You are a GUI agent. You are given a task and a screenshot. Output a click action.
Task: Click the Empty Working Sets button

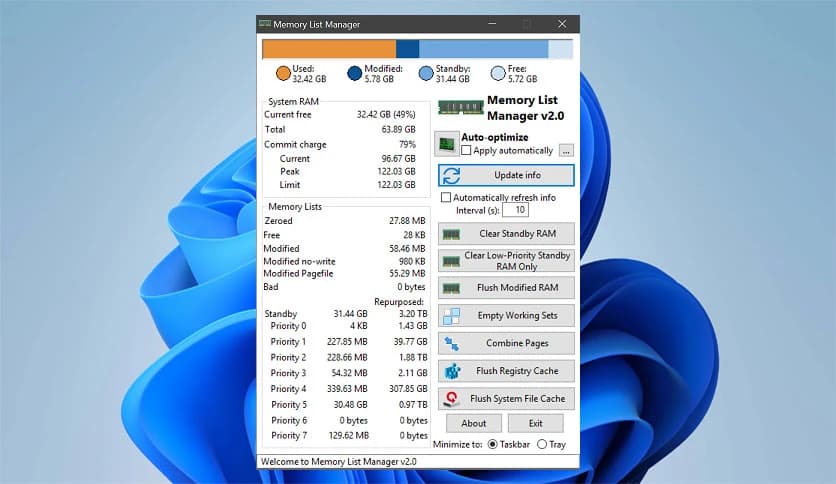pyautogui.click(x=506, y=316)
